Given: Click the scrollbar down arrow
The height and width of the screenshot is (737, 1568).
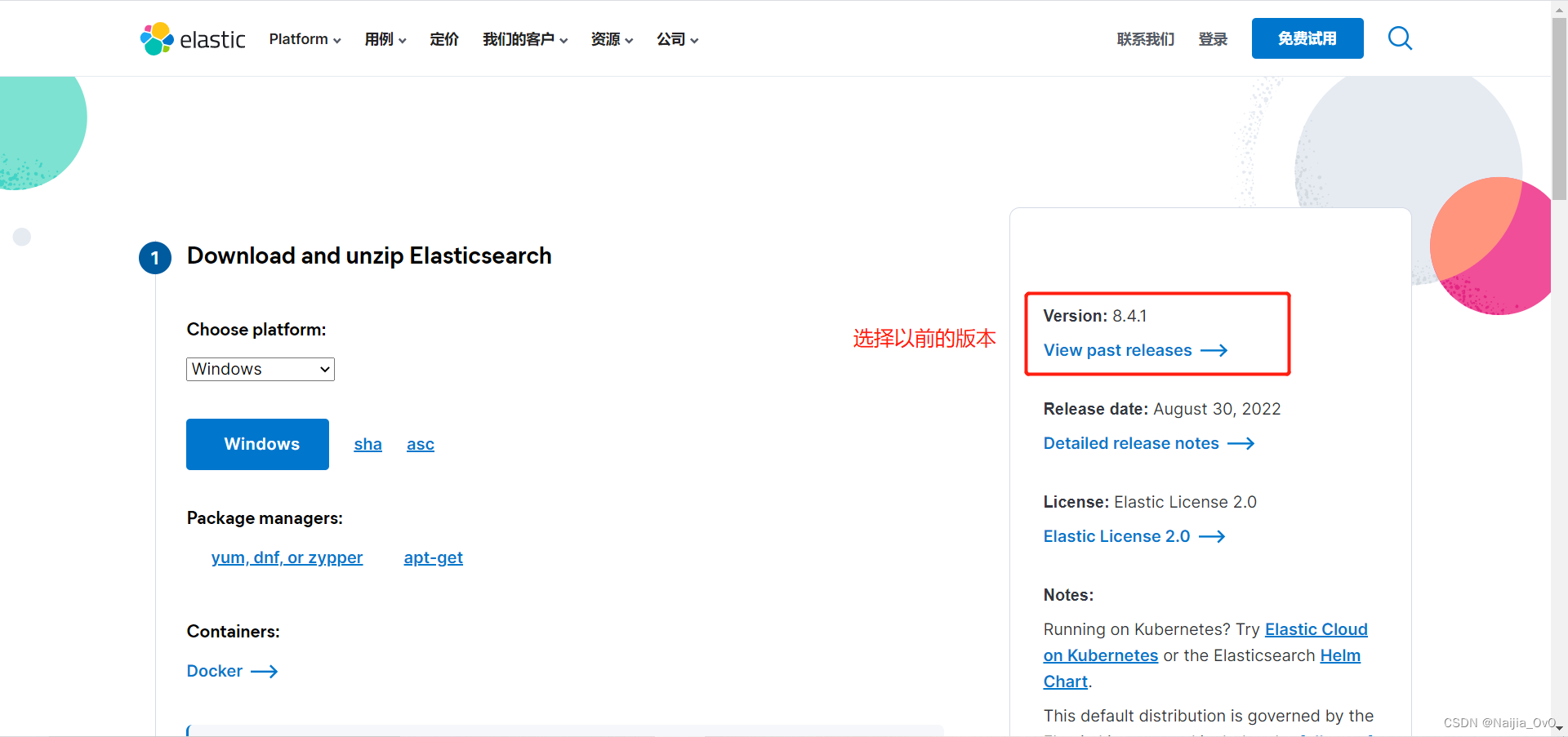Looking at the screenshot, I should tap(1559, 728).
